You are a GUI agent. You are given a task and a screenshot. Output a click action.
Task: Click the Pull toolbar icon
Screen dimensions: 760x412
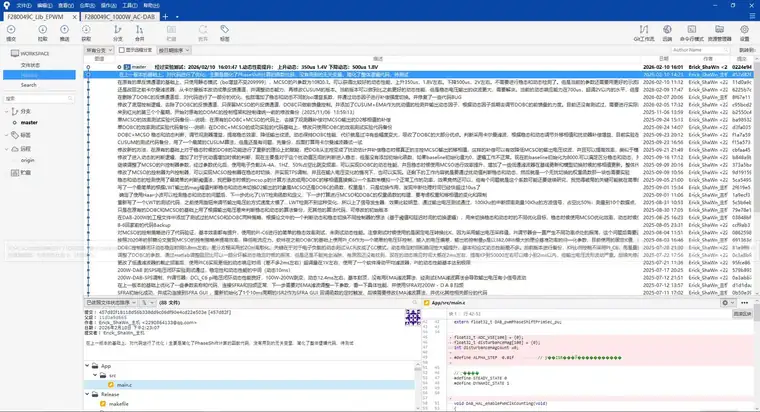[43, 32]
